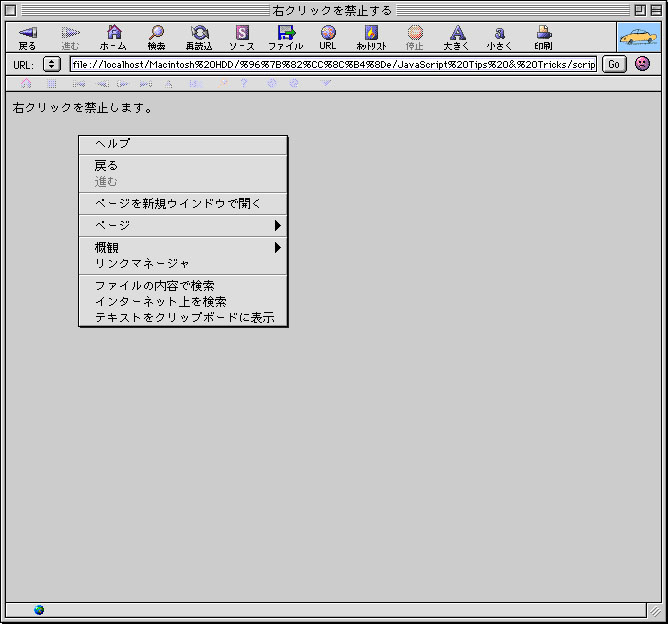Open the URL history popup stepper
This screenshot has width=668, height=624.
point(52,64)
